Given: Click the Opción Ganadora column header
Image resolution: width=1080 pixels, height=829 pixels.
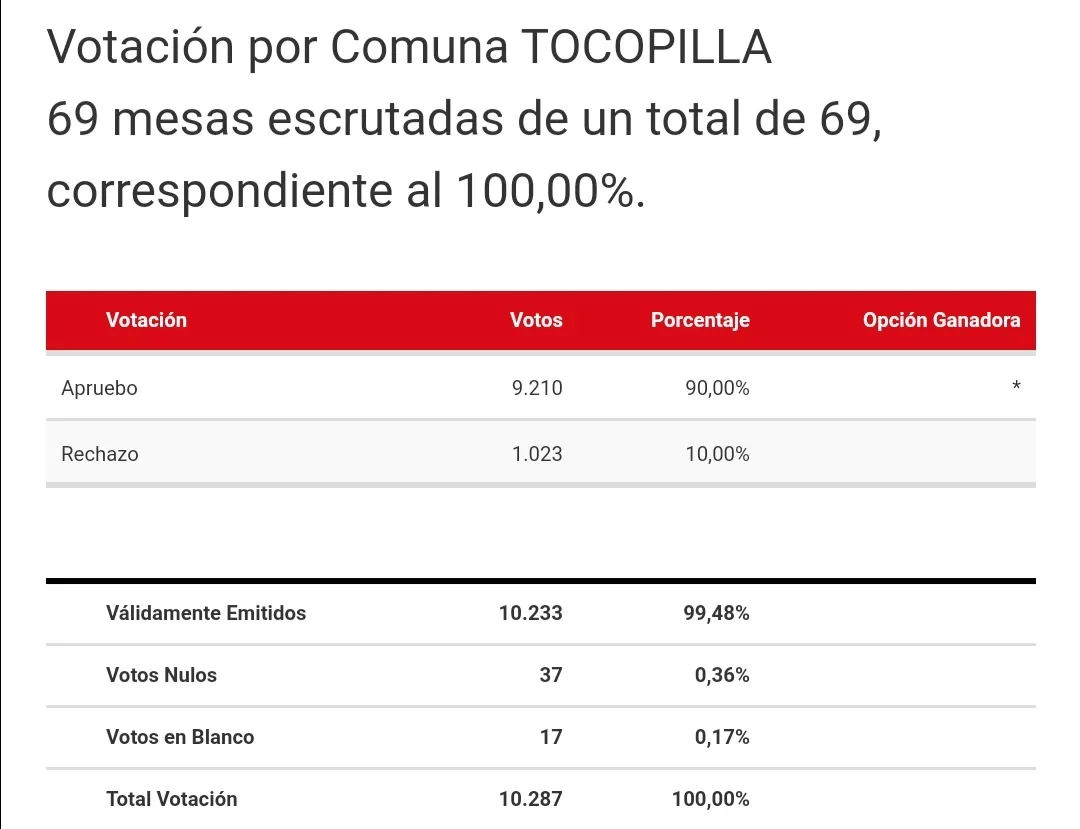Looking at the screenshot, I should [941, 320].
